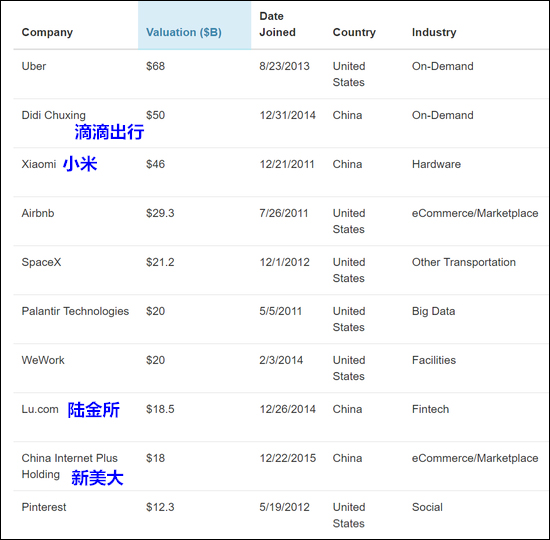
Task: Select the Palantir Technologies cell
Action: point(75,311)
